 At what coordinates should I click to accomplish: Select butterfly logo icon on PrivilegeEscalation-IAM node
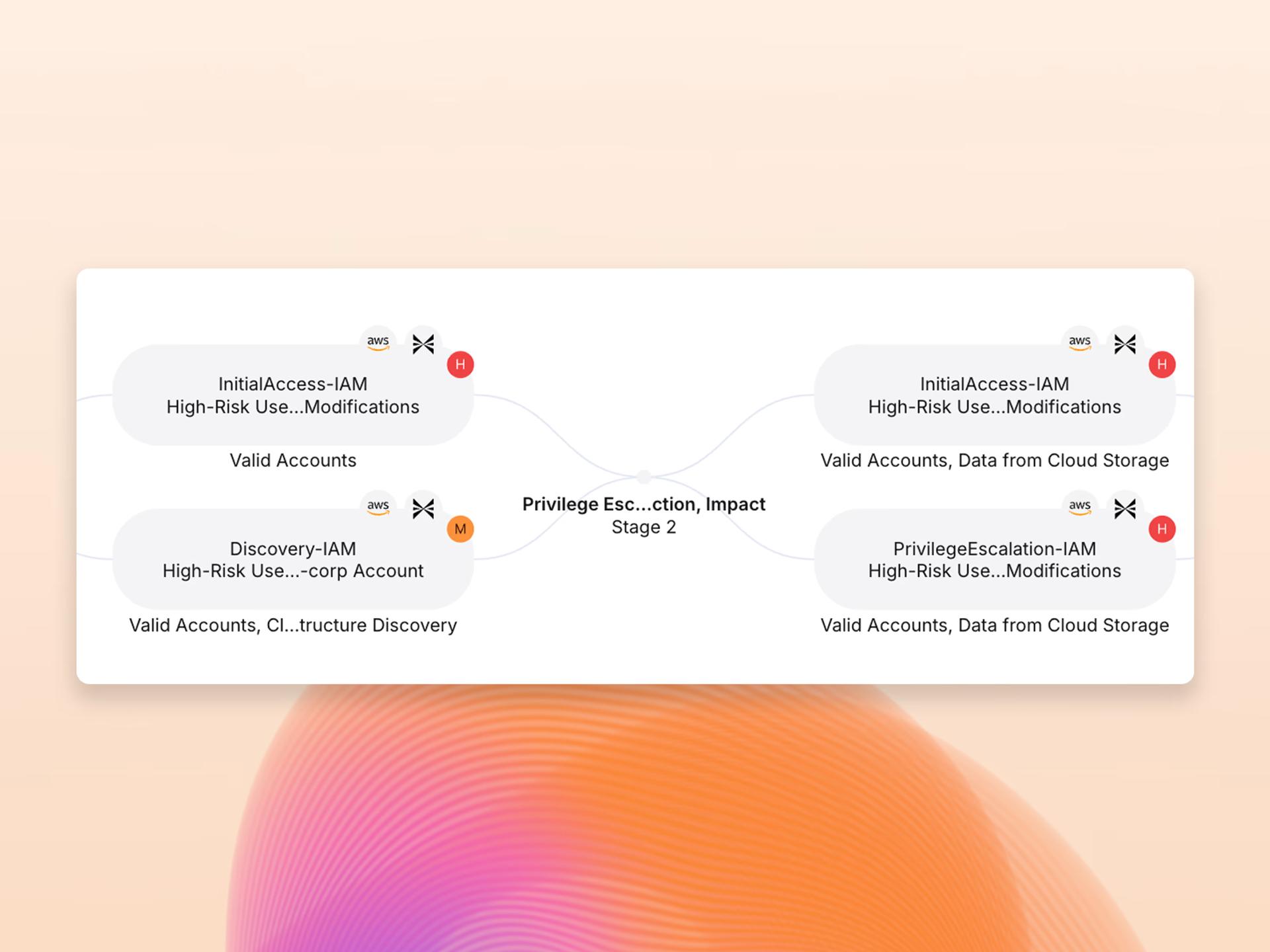point(1125,508)
